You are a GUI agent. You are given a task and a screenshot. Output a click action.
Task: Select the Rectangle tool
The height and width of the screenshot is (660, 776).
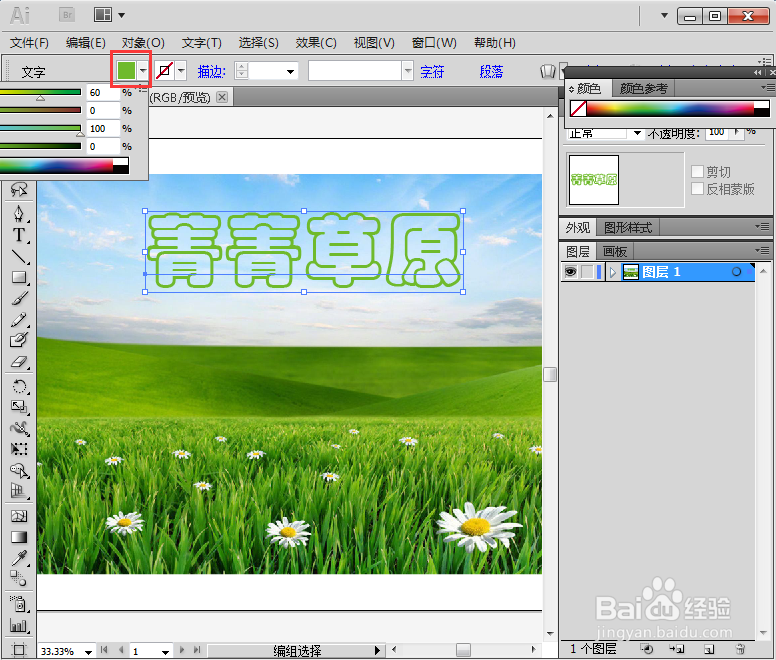19,278
